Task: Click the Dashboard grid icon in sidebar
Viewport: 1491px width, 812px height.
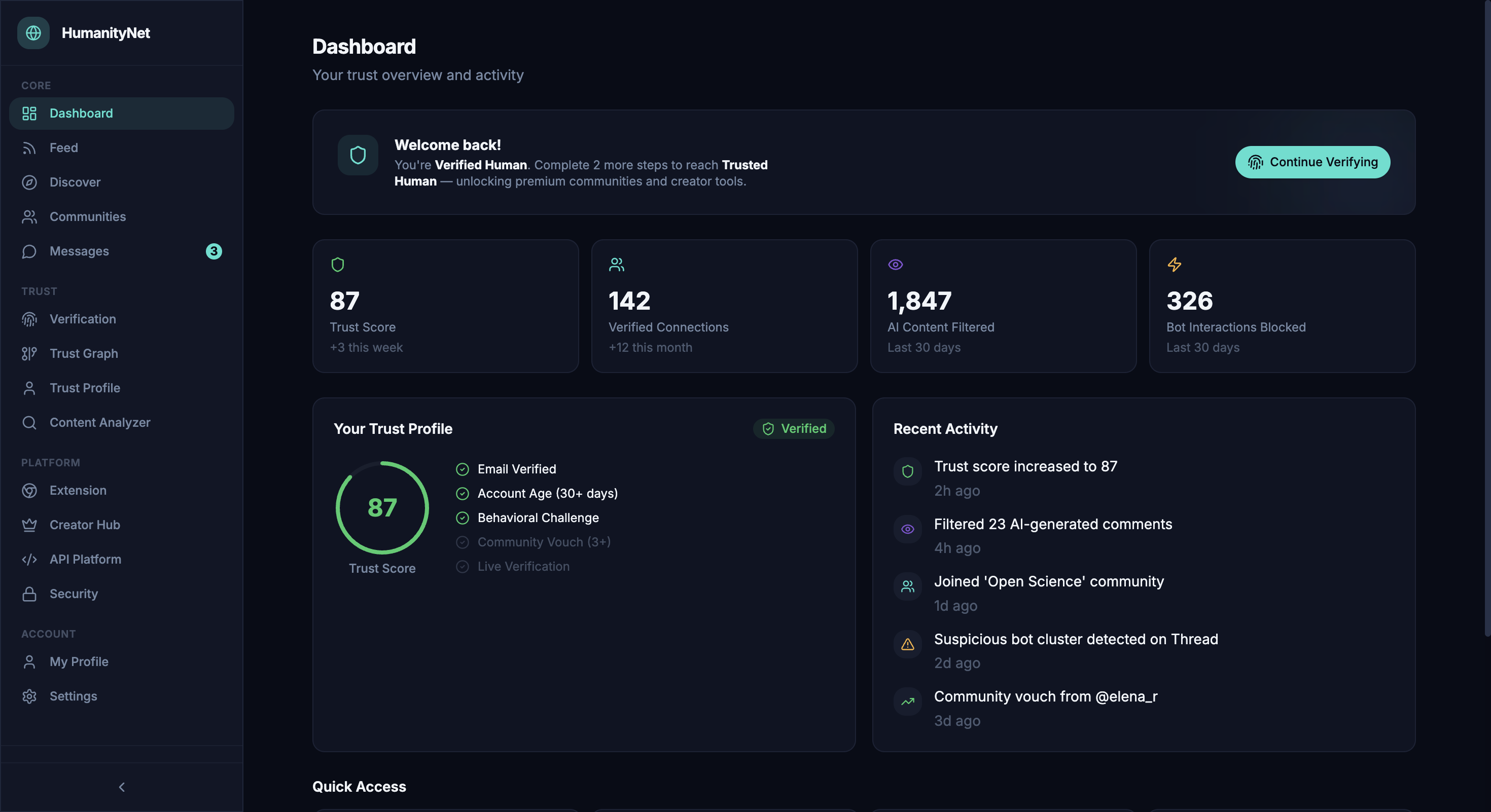Action: click(x=29, y=114)
